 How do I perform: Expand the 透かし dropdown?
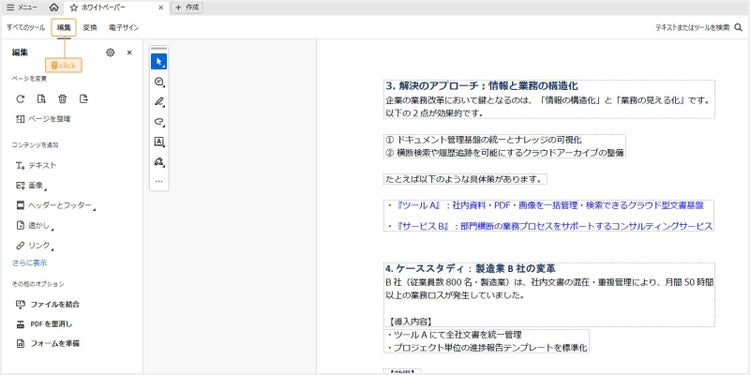34,225
